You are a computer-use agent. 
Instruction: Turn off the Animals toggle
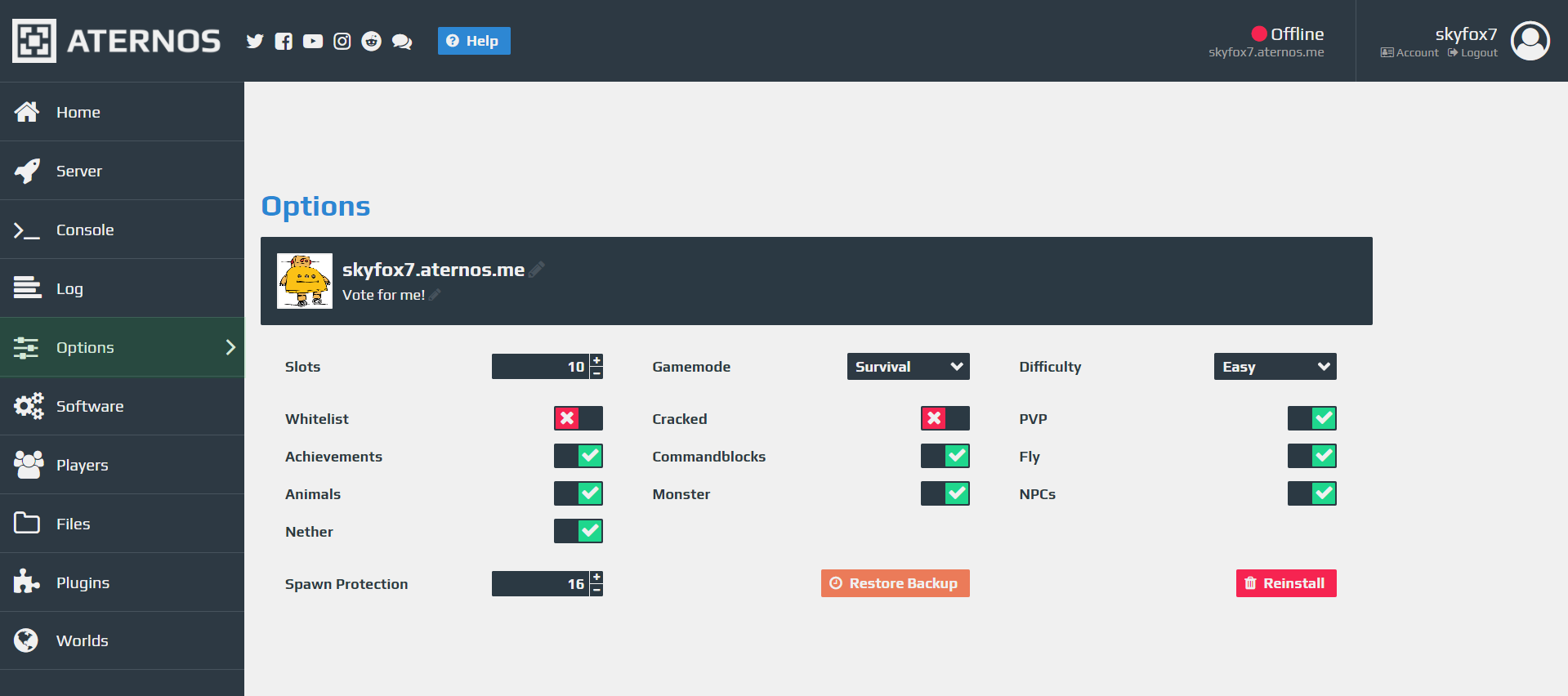click(x=579, y=493)
